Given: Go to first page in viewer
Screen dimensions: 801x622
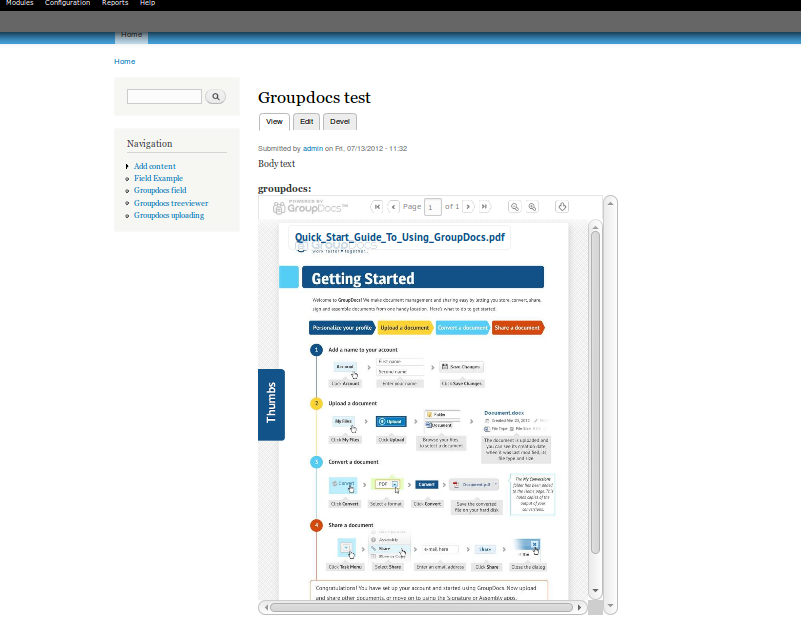Looking at the screenshot, I should tap(377, 207).
